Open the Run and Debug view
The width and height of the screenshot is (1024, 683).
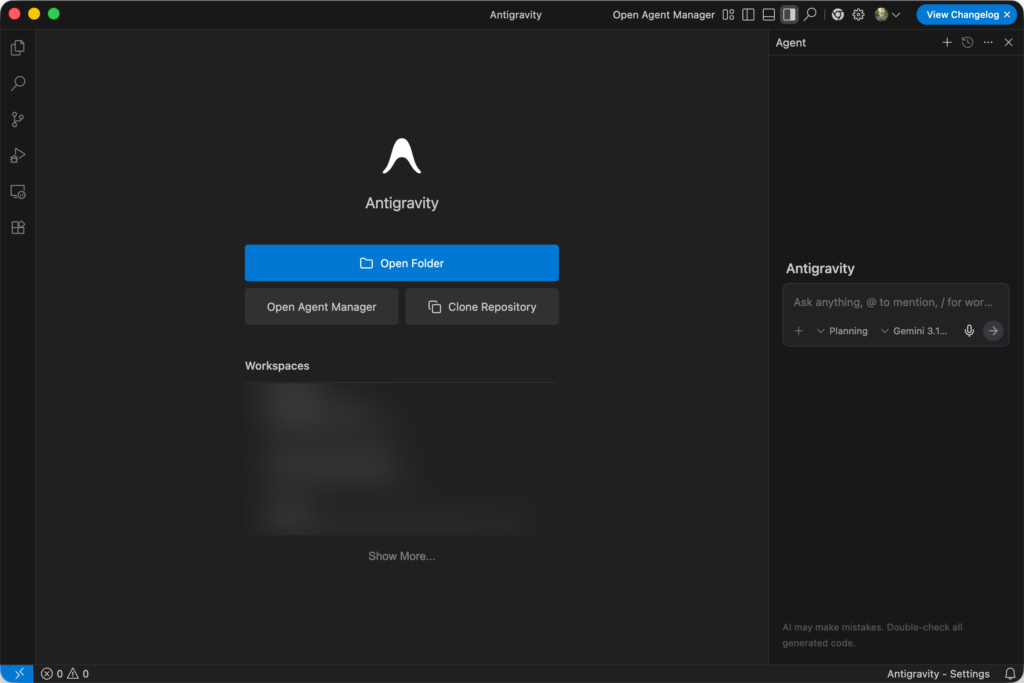tap(17, 156)
